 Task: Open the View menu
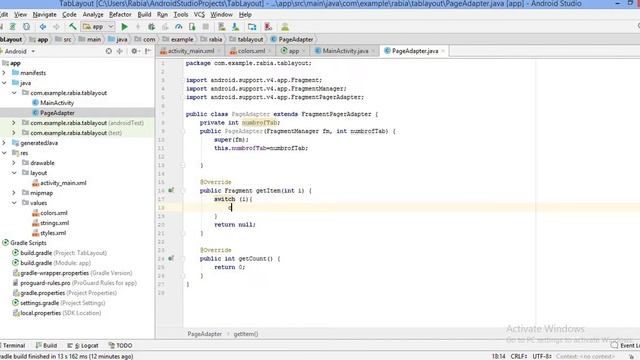20,15
